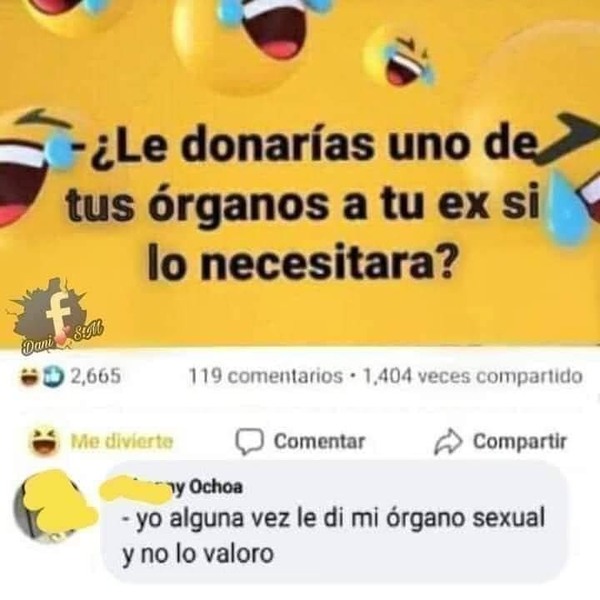Click the Me divierte laughing emoji icon

(x=45, y=441)
